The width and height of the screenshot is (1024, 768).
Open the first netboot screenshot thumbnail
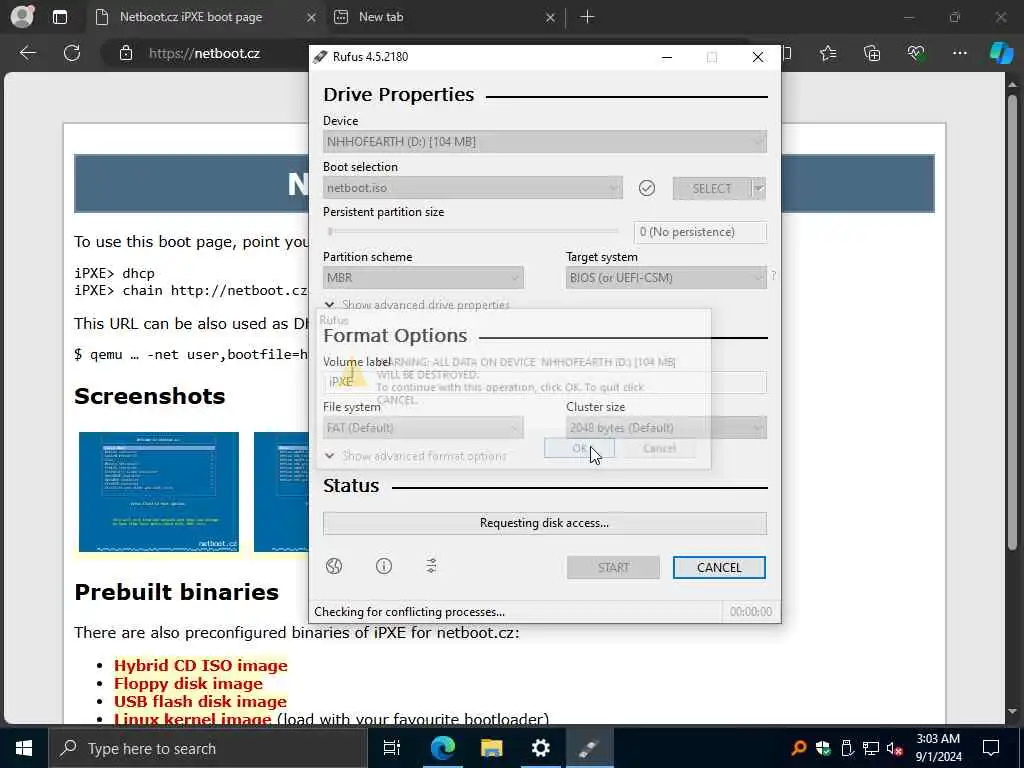pos(159,492)
